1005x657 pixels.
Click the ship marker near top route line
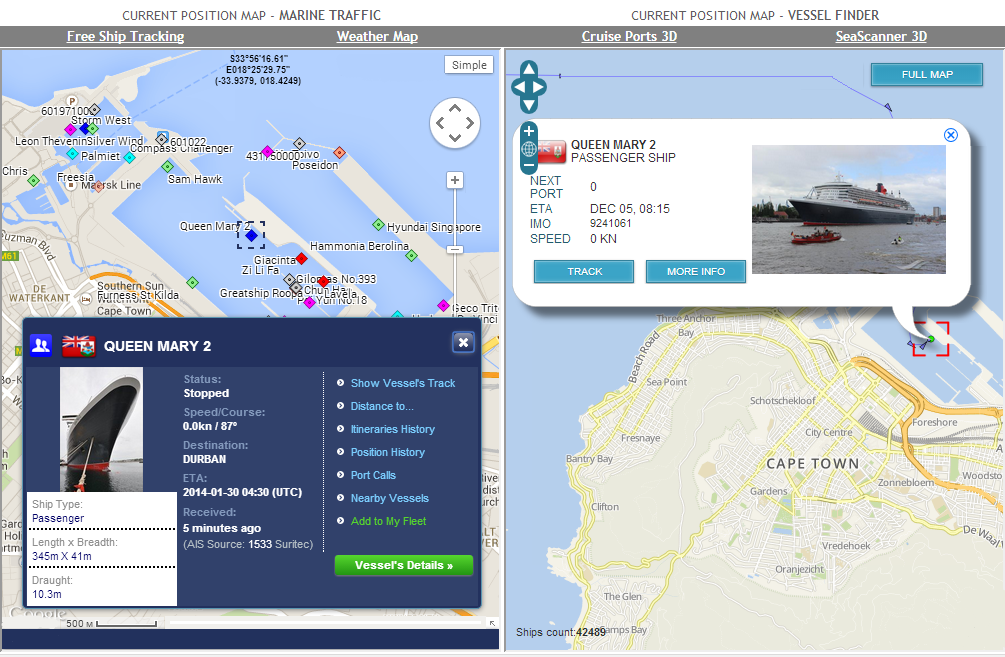(x=888, y=106)
